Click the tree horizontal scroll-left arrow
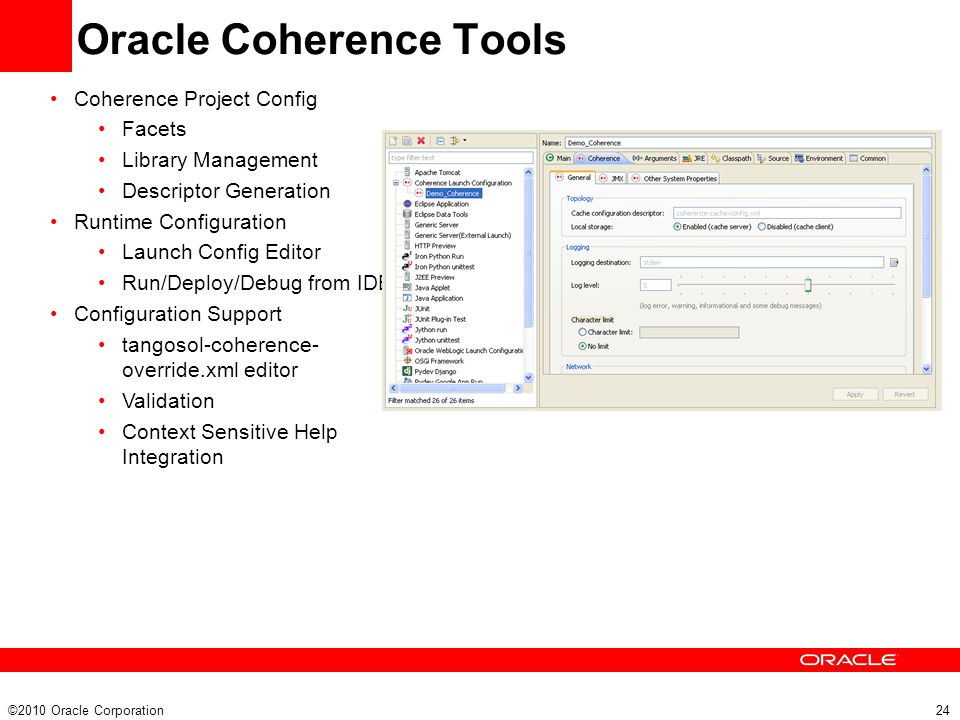The width and height of the screenshot is (960, 720). pos(394,388)
